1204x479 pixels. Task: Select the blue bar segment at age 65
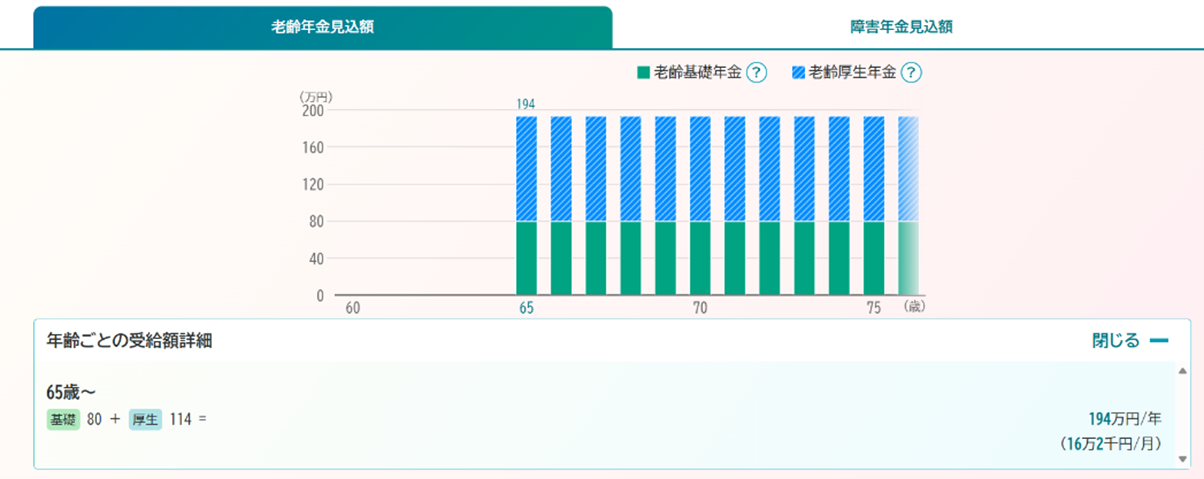coord(526,168)
